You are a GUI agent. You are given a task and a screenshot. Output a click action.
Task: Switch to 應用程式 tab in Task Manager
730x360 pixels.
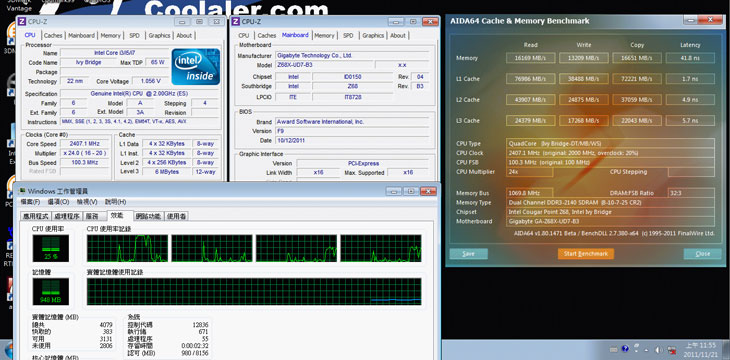coord(36,216)
